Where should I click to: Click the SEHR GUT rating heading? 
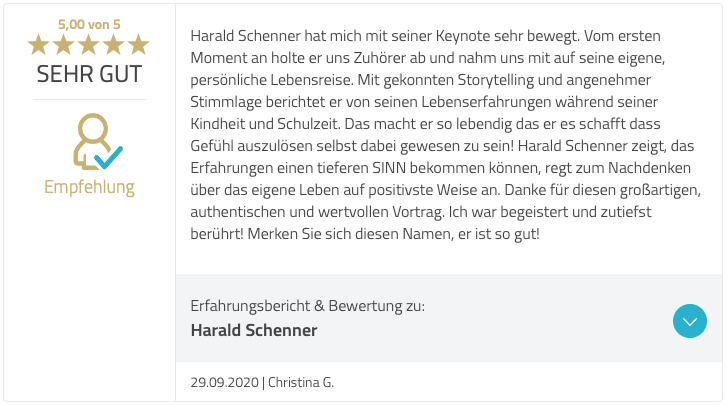[89, 74]
